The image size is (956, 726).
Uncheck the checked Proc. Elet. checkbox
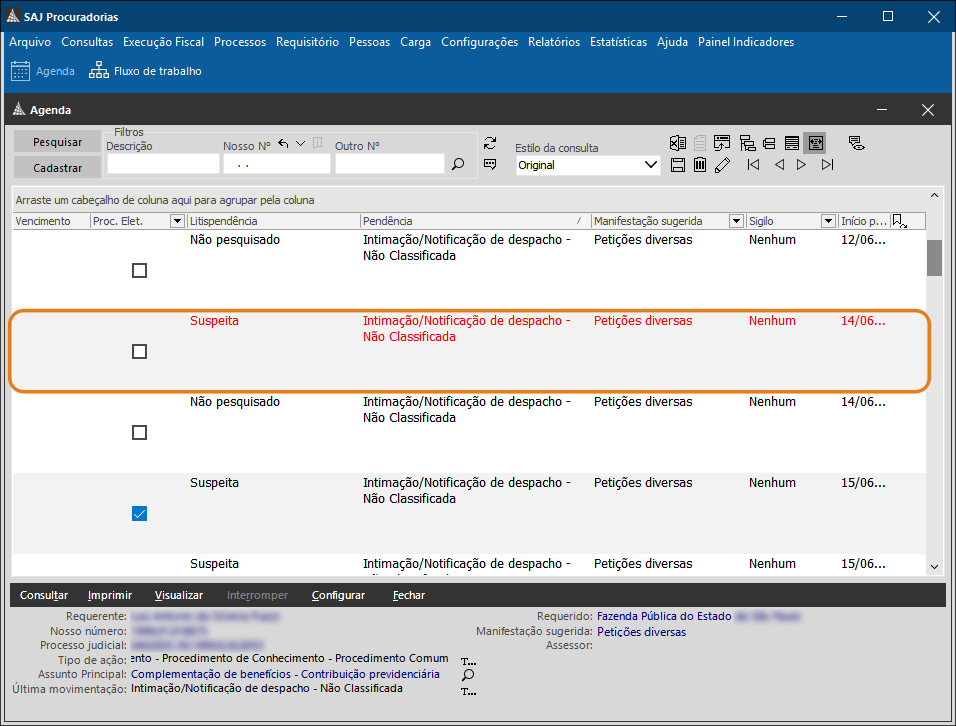point(140,514)
